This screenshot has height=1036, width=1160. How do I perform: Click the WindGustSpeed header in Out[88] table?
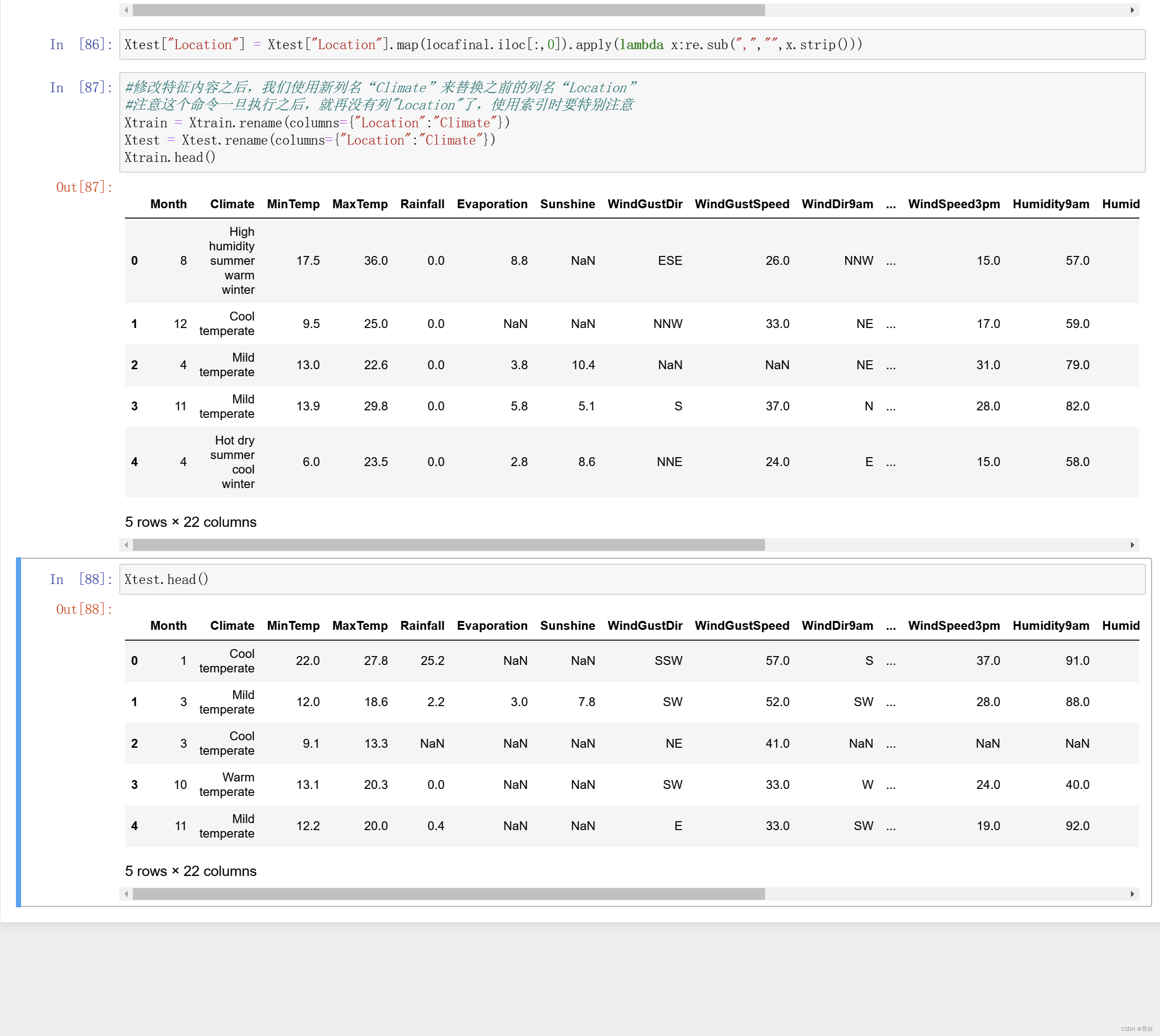pos(742,626)
